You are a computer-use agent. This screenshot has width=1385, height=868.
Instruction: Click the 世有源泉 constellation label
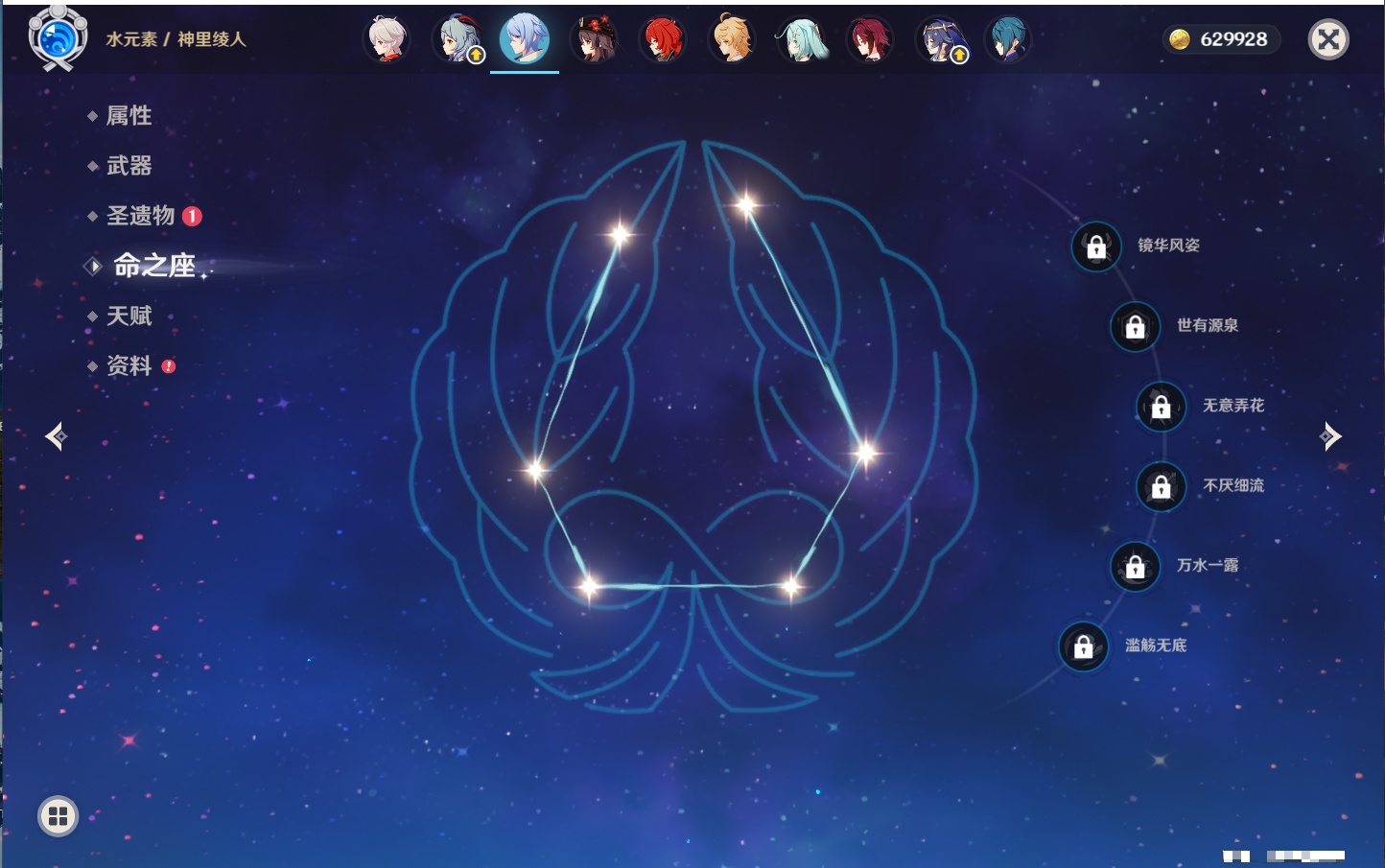1208,325
